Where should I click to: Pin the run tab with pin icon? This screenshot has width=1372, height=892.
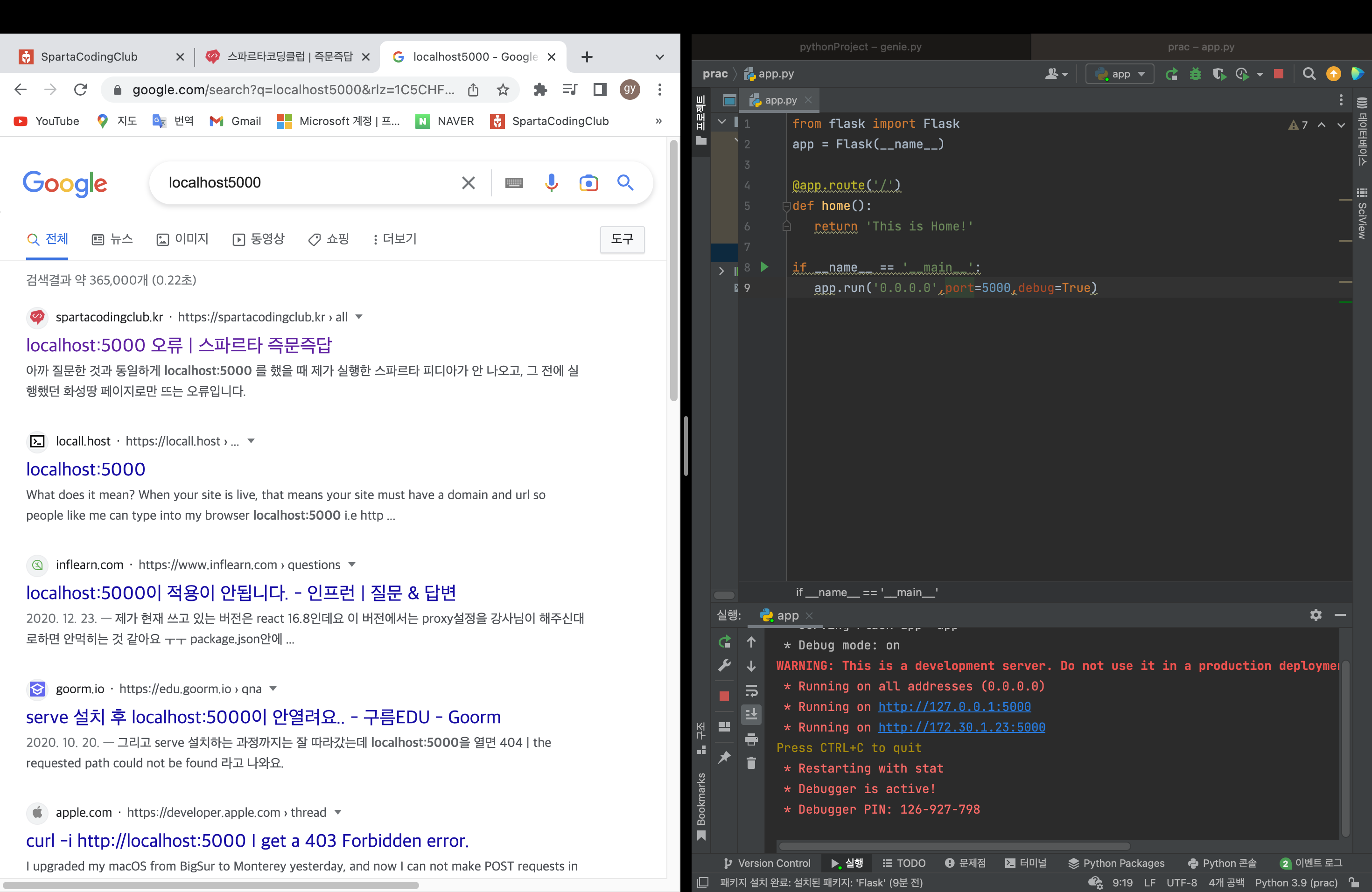point(725,757)
